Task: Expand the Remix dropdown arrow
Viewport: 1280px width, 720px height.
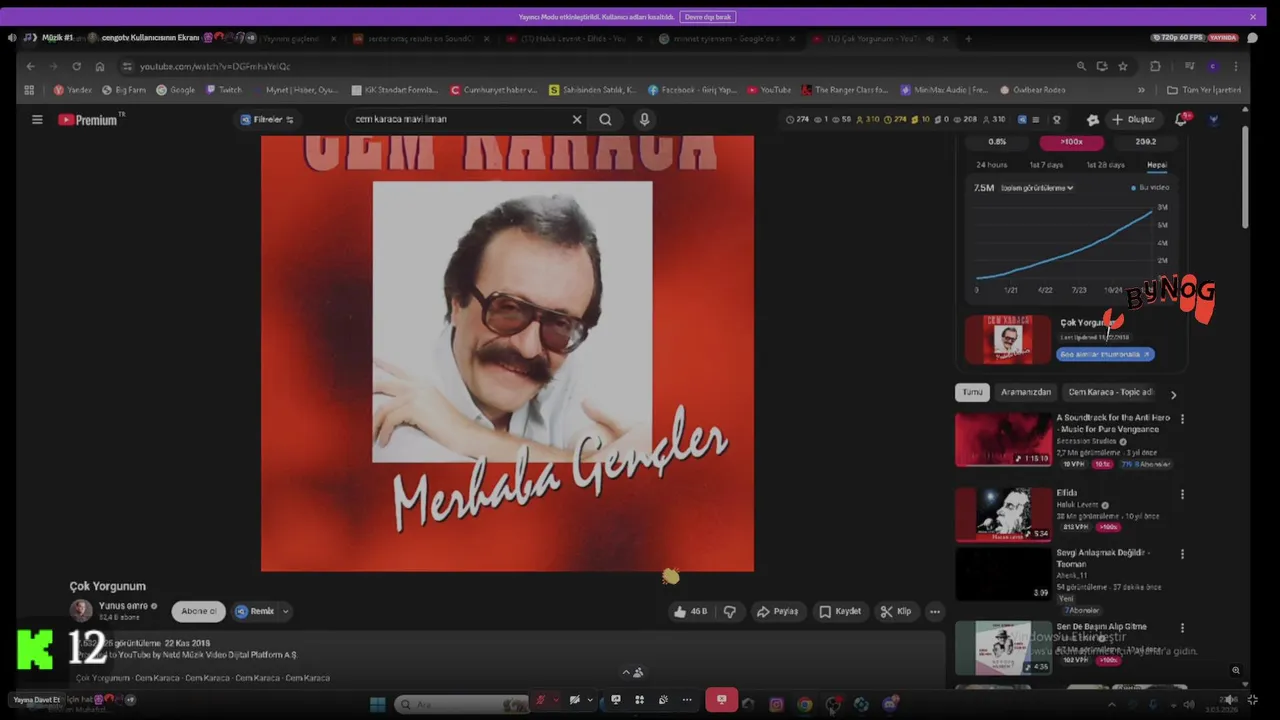Action: [x=286, y=611]
